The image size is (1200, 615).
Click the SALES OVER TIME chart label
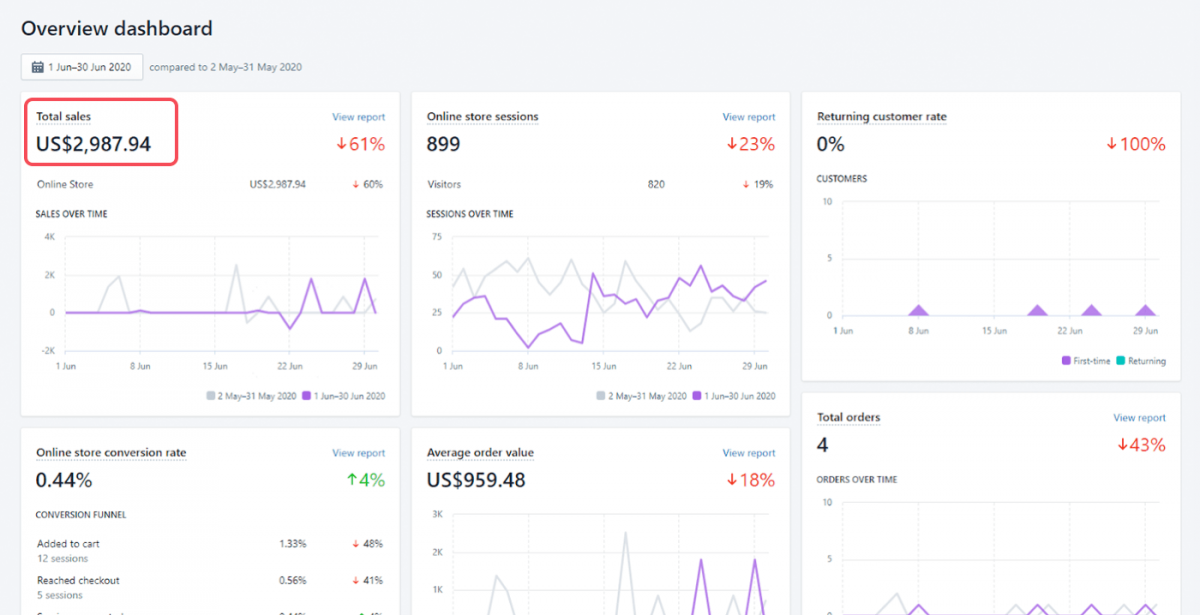(72, 214)
